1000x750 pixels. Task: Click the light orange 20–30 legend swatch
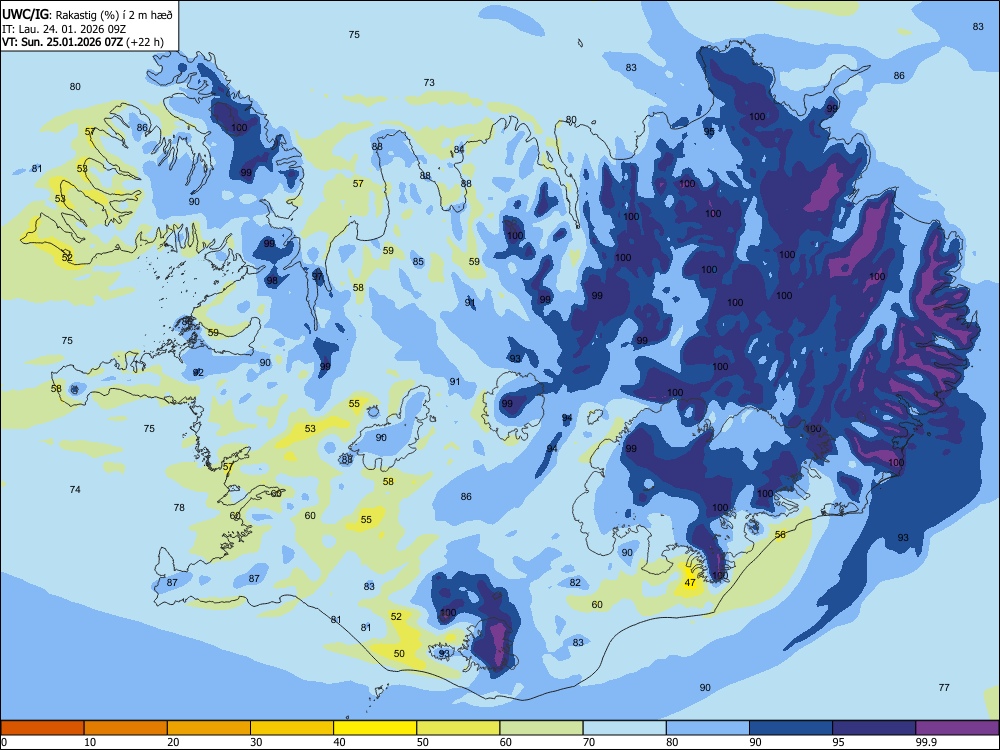pyautogui.click(x=209, y=728)
